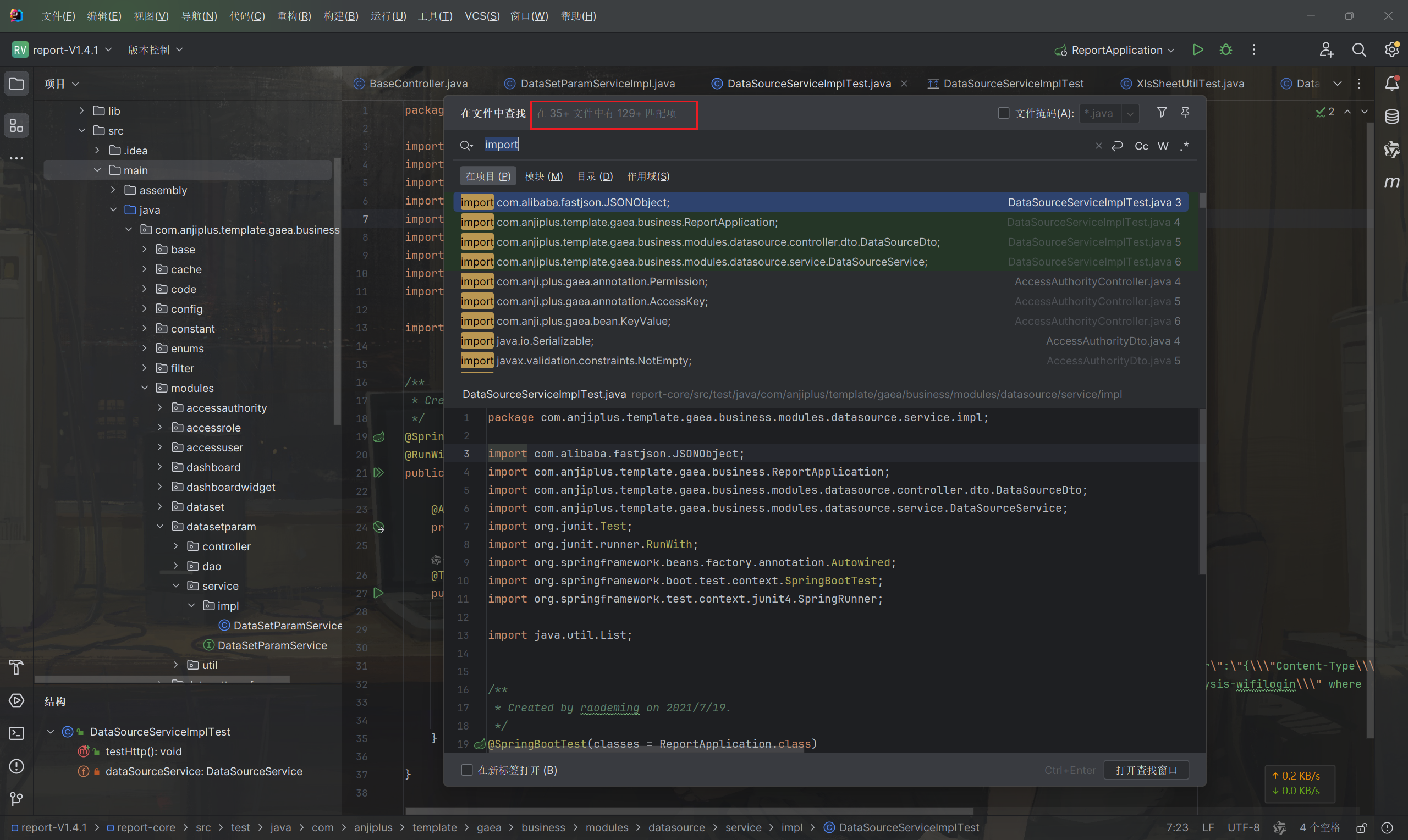Select the Module scope tab
1408x840 pixels.
[543, 176]
